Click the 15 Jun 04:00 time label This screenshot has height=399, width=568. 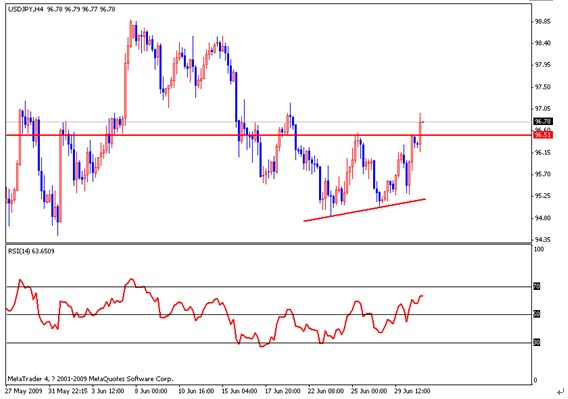click(x=239, y=391)
